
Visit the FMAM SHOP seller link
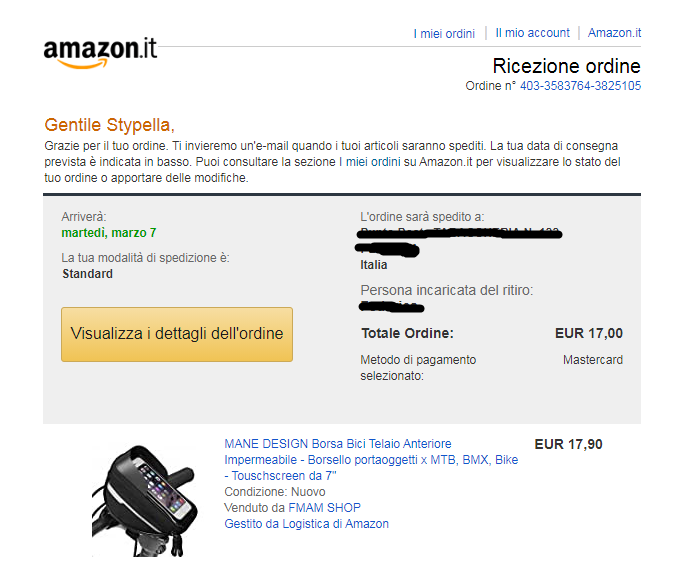tap(325, 507)
